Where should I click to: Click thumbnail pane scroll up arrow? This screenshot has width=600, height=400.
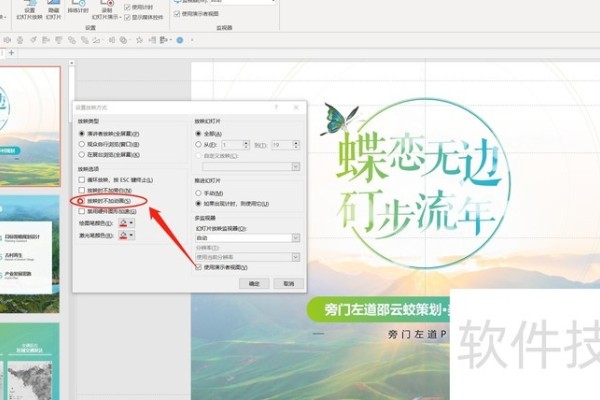[72, 63]
